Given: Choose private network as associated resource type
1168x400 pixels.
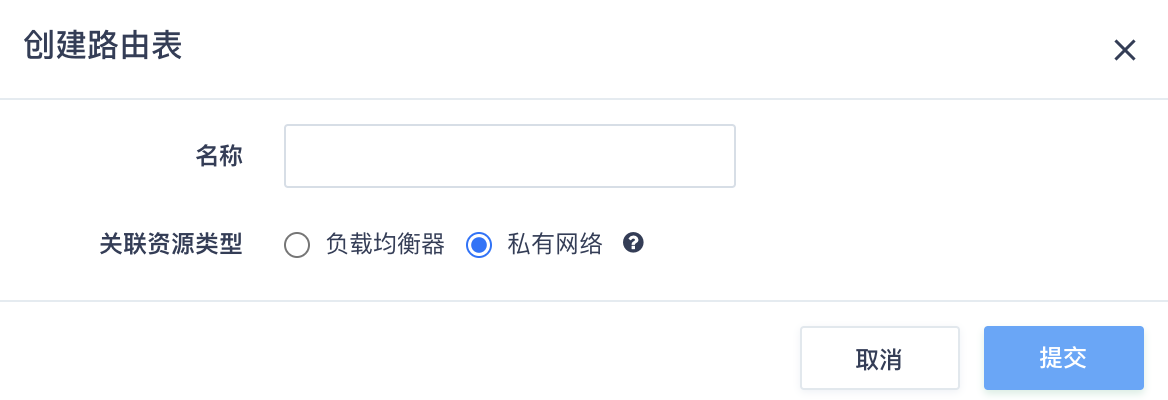Looking at the screenshot, I should (478, 244).
